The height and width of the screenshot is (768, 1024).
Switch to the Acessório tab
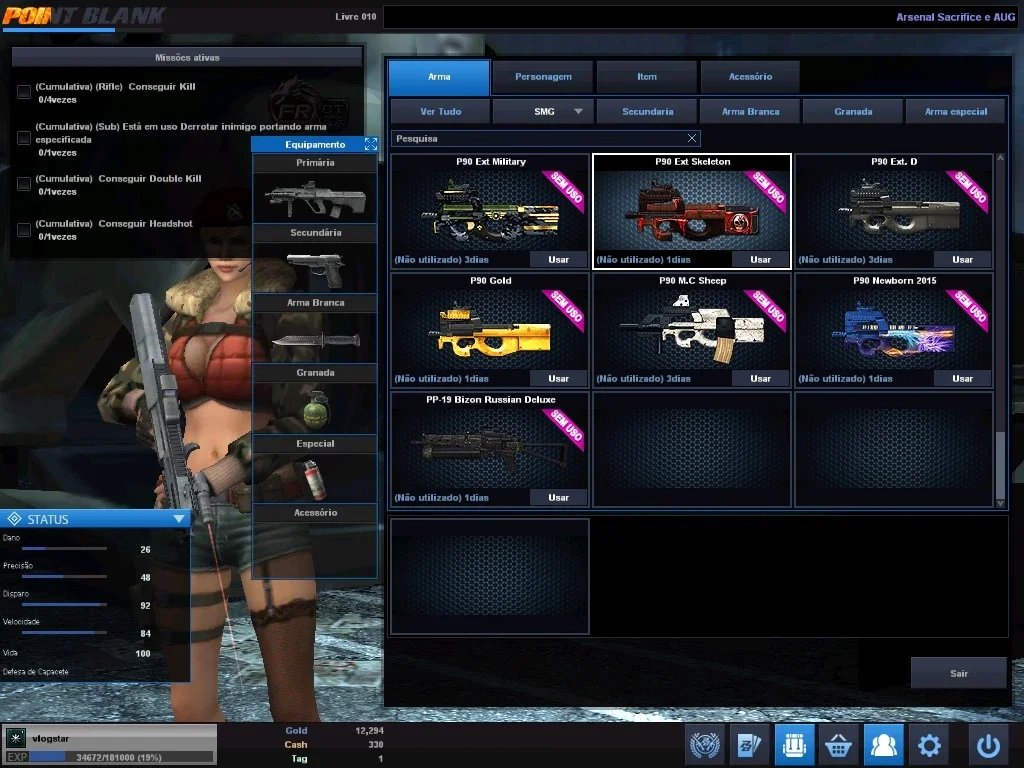pos(750,77)
